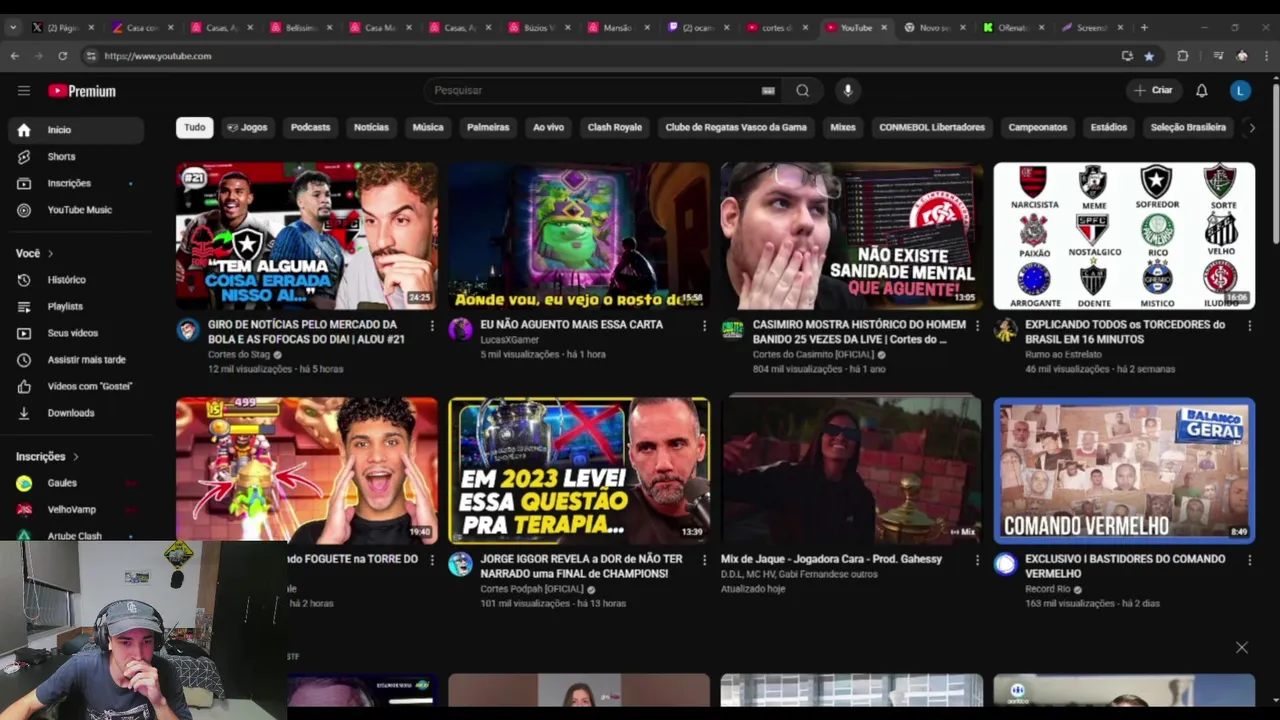Select the Tudo filter chip
The width and height of the screenshot is (1280, 720).
[x=195, y=128]
